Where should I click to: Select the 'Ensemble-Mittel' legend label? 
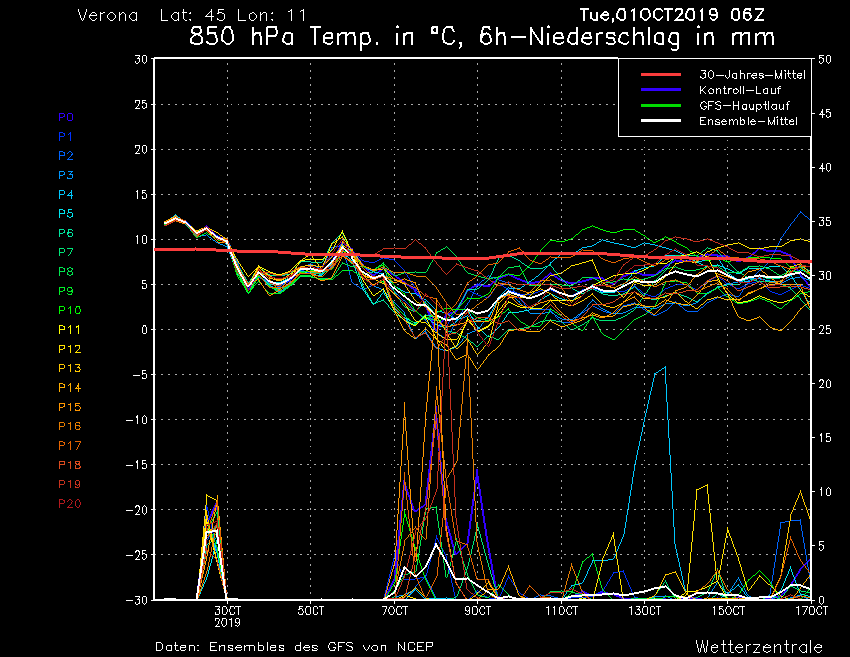pyautogui.click(x=748, y=121)
